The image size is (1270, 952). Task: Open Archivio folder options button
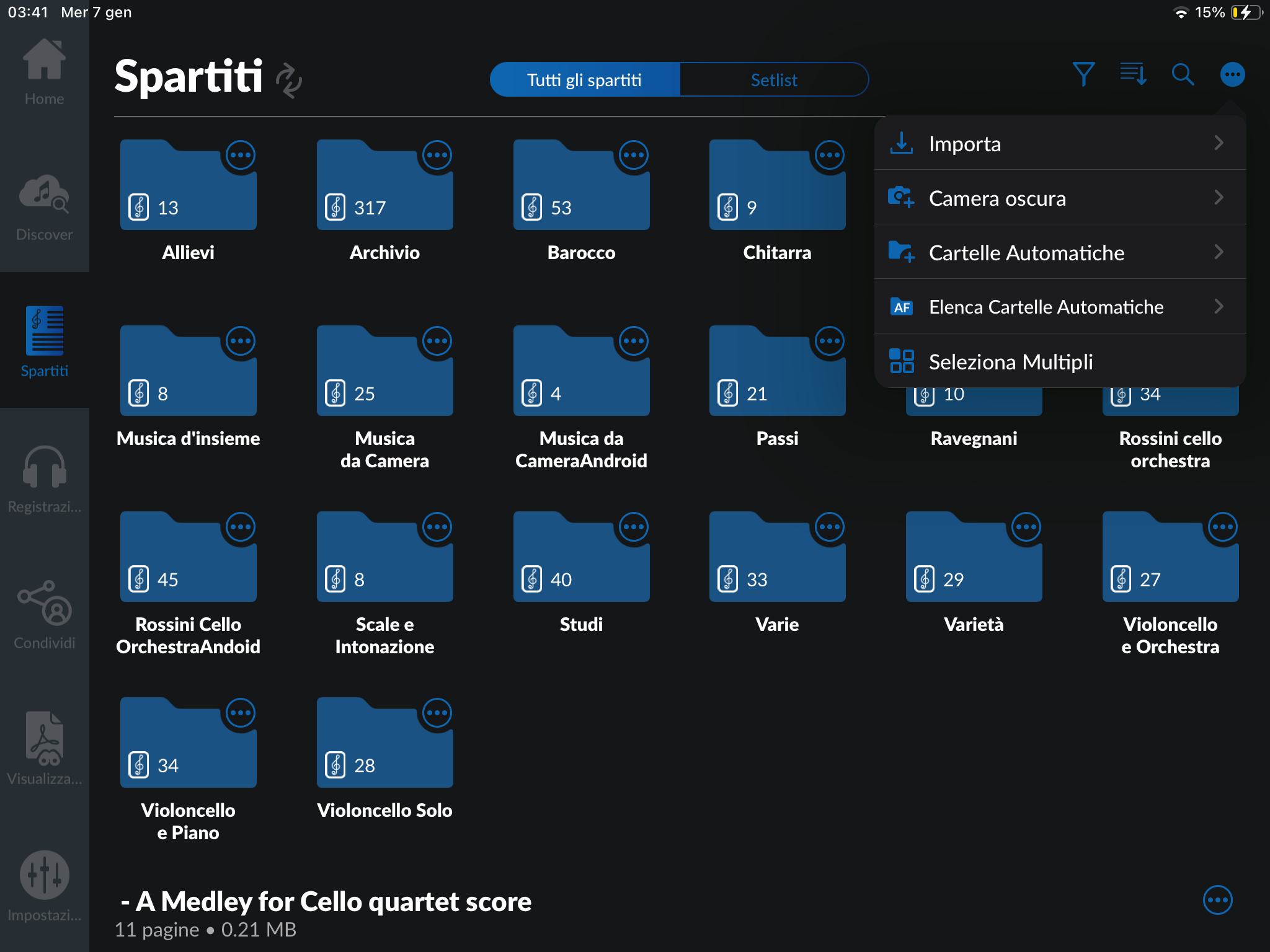click(x=437, y=155)
